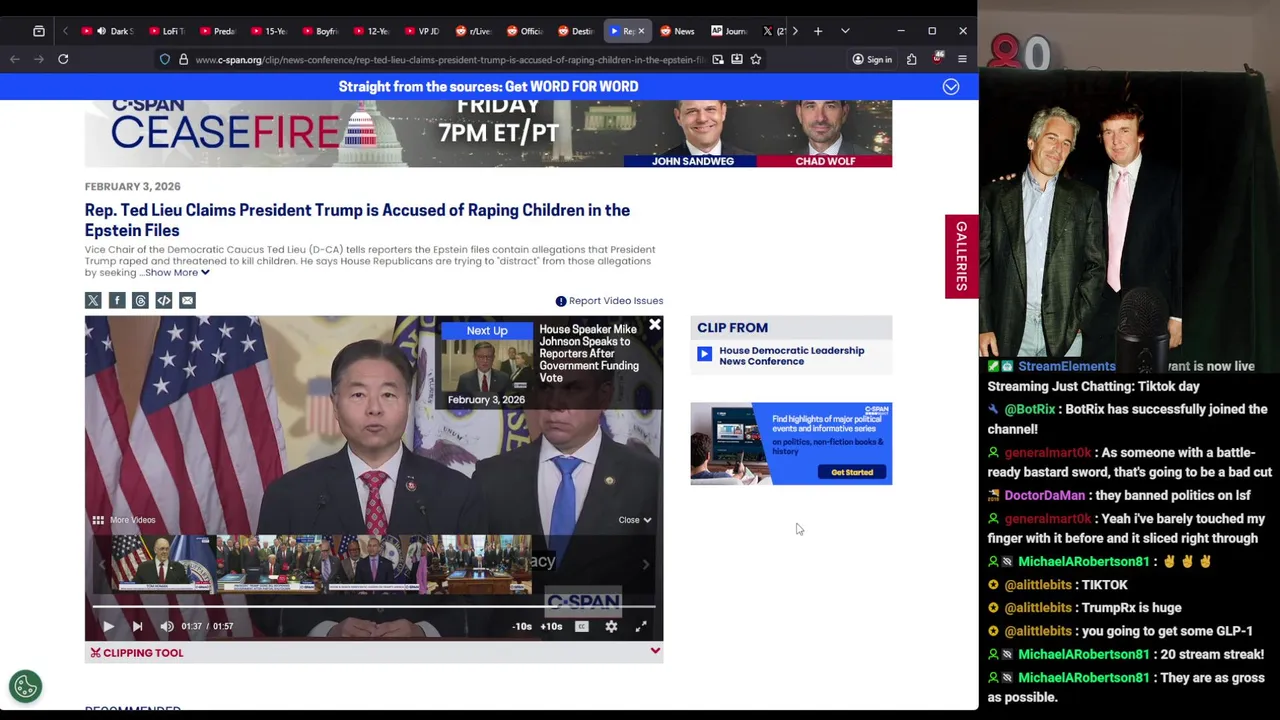Share the clip on Threads

pyautogui.click(x=140, y=300)
